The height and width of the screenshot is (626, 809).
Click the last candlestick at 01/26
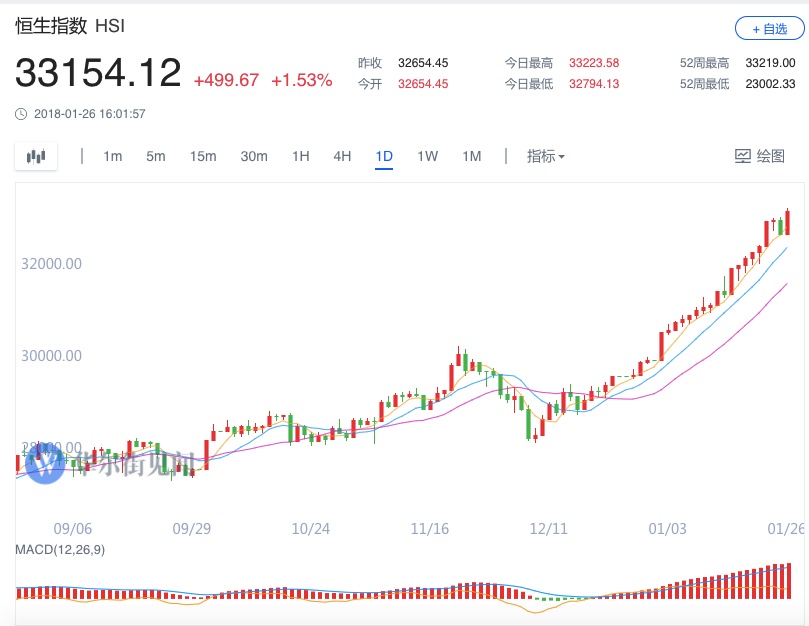point(788,222)
